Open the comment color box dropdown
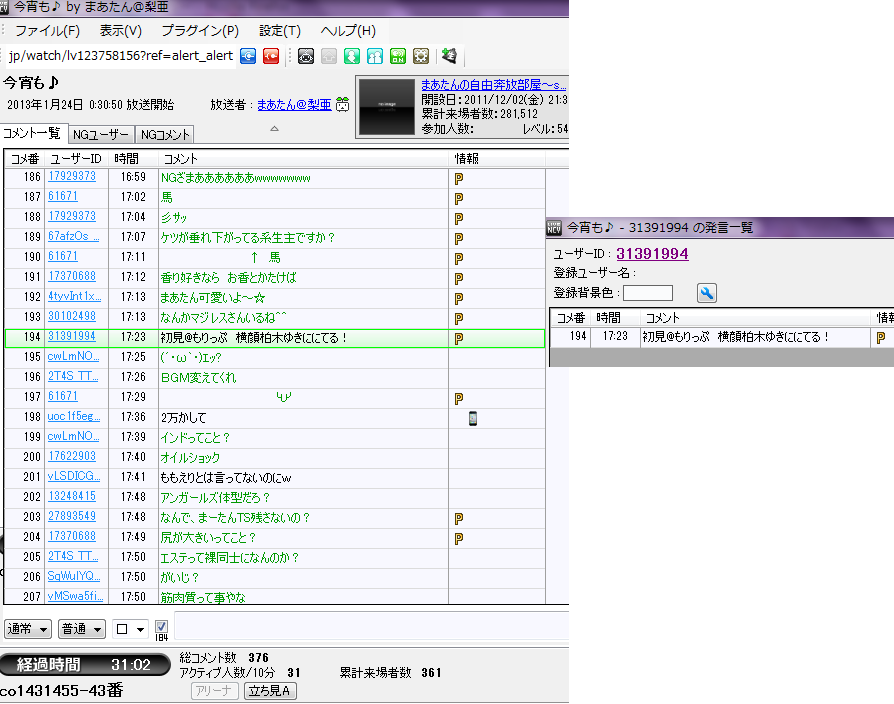The width and height of the screenshot is (894, 704). coord(130,629)
